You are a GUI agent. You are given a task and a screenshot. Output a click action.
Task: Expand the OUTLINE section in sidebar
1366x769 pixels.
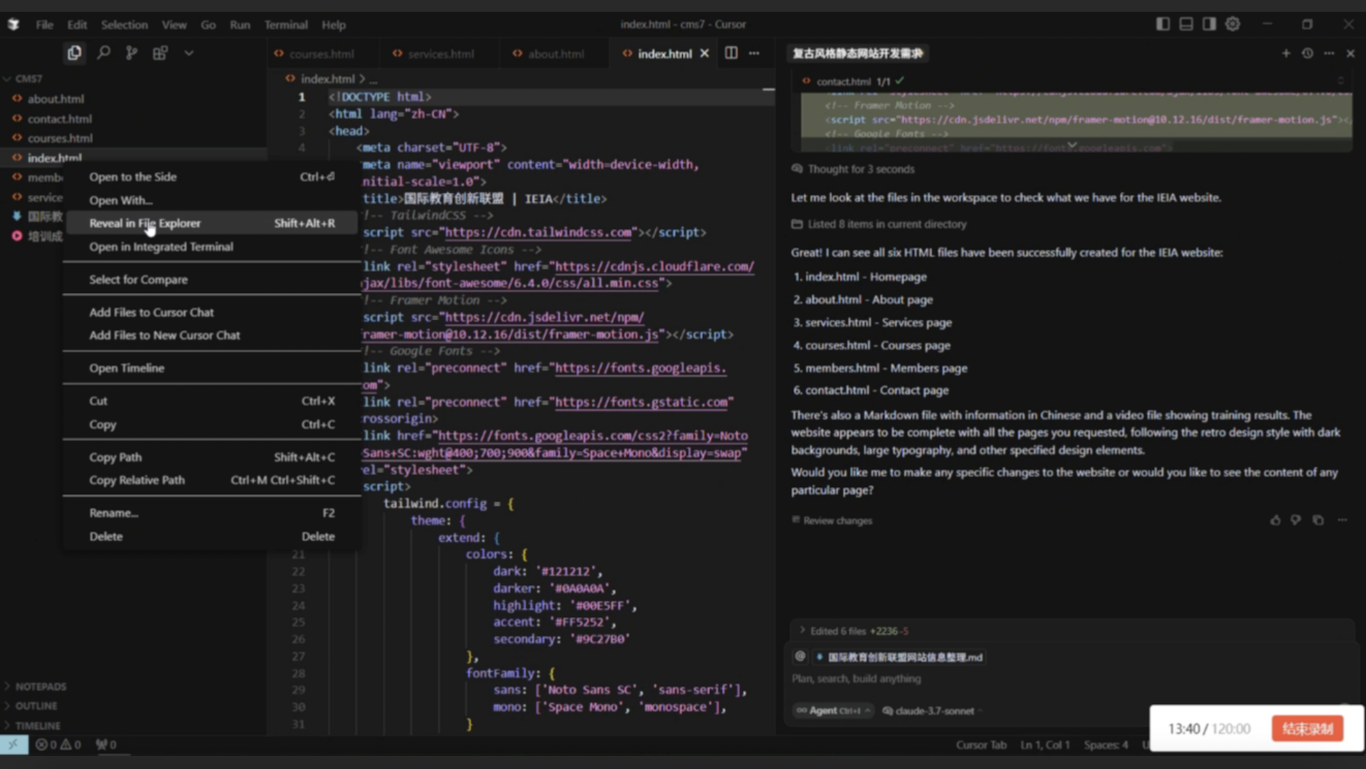36,706
